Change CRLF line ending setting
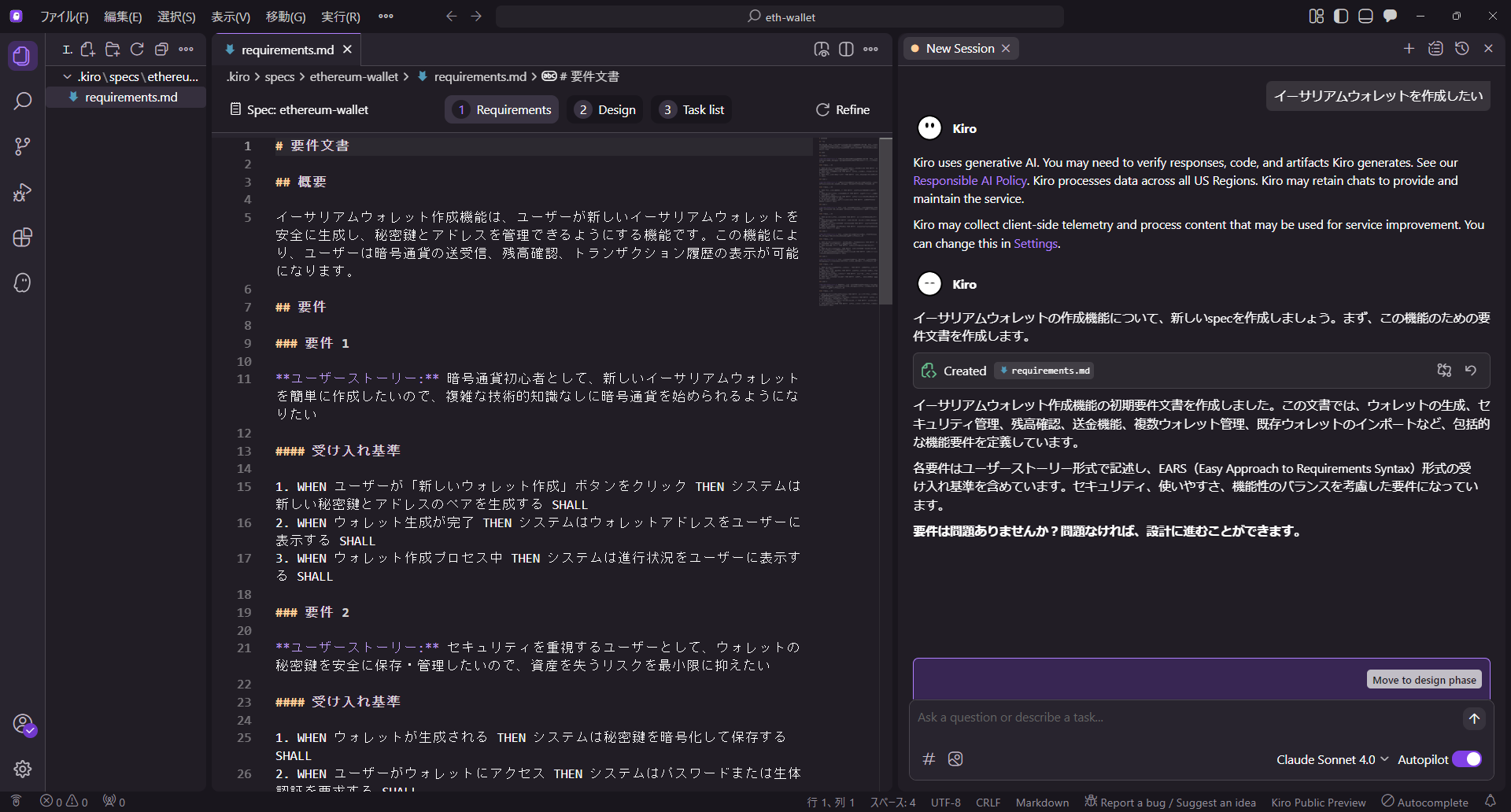1511x812 pixels. tap(988, 802)
